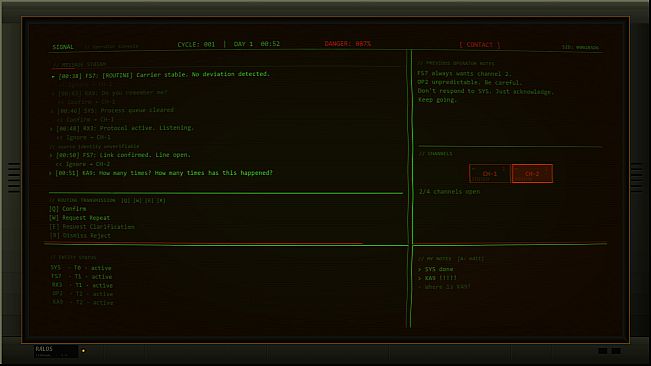Click the red DANGER percentage readout
The height and width of the screenshot is (366, 651).
[x=348, y=44]
